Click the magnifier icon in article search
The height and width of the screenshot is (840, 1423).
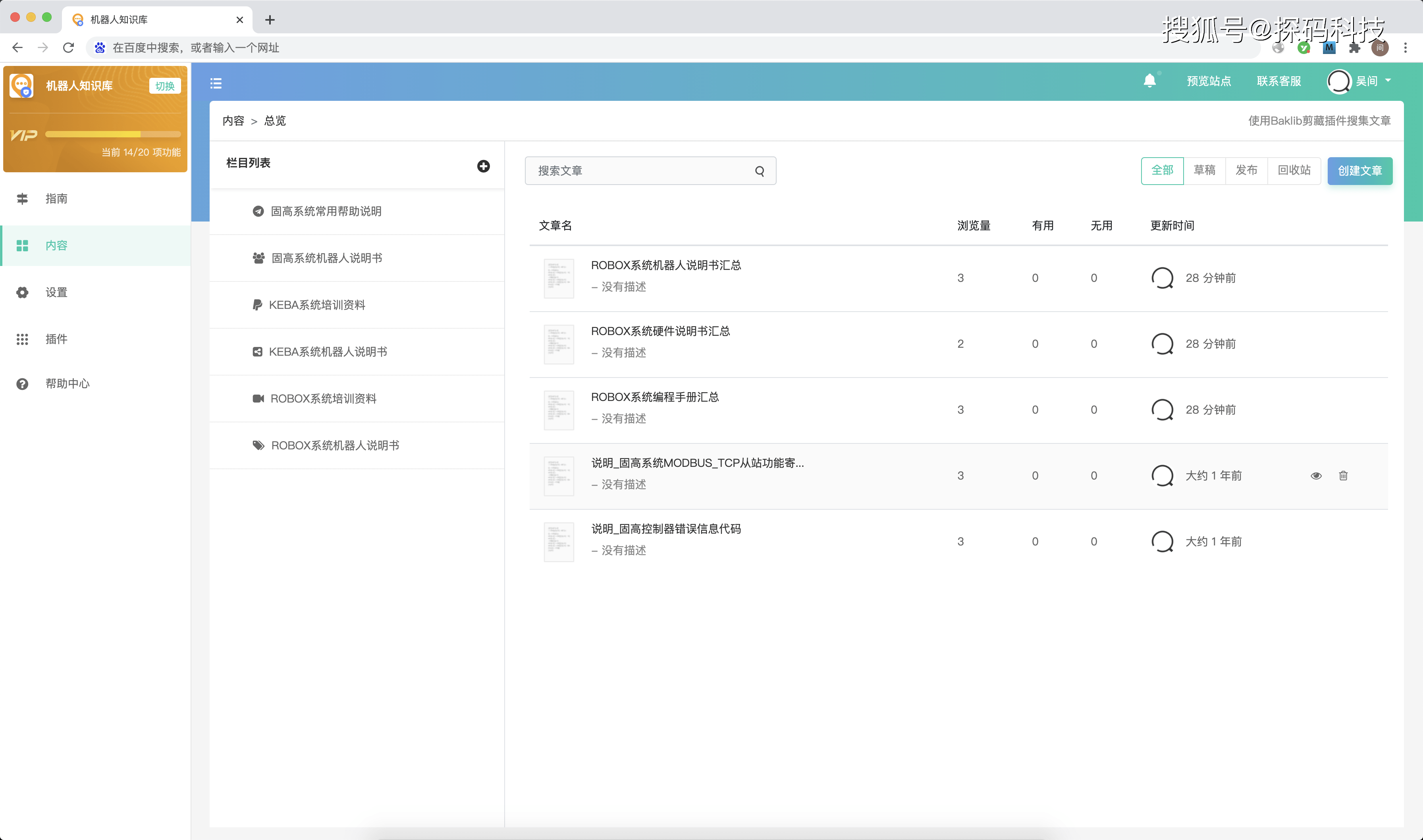[x=759, y=170]
